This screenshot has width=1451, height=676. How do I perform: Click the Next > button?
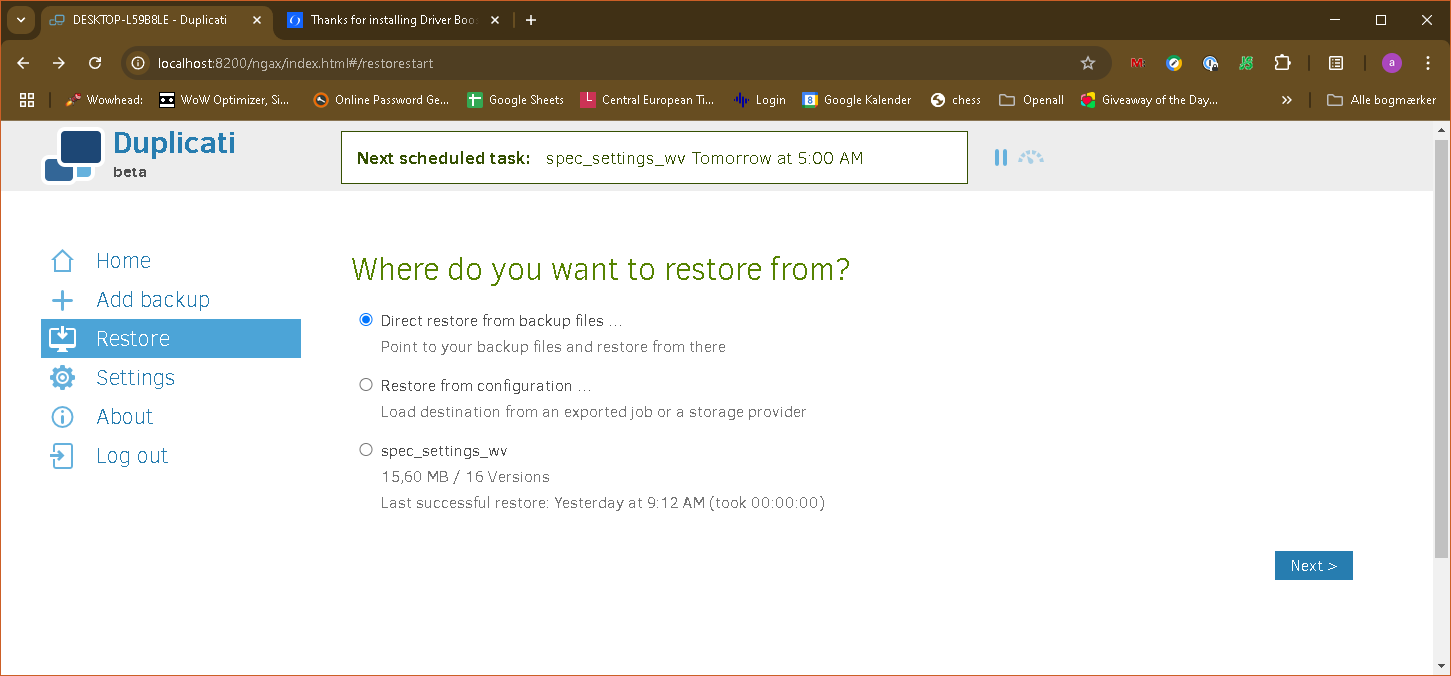click(x=1313, y=566)
